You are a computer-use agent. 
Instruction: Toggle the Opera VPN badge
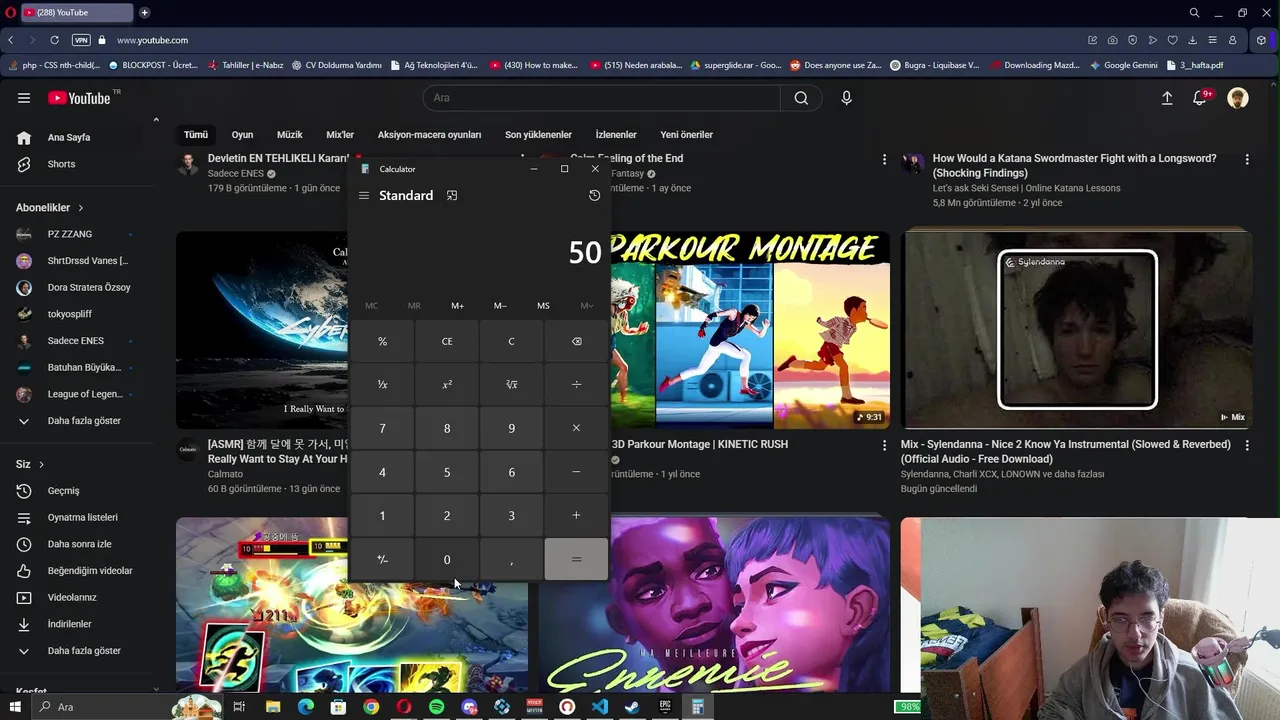pyautogui.click(x=81, y=40)
